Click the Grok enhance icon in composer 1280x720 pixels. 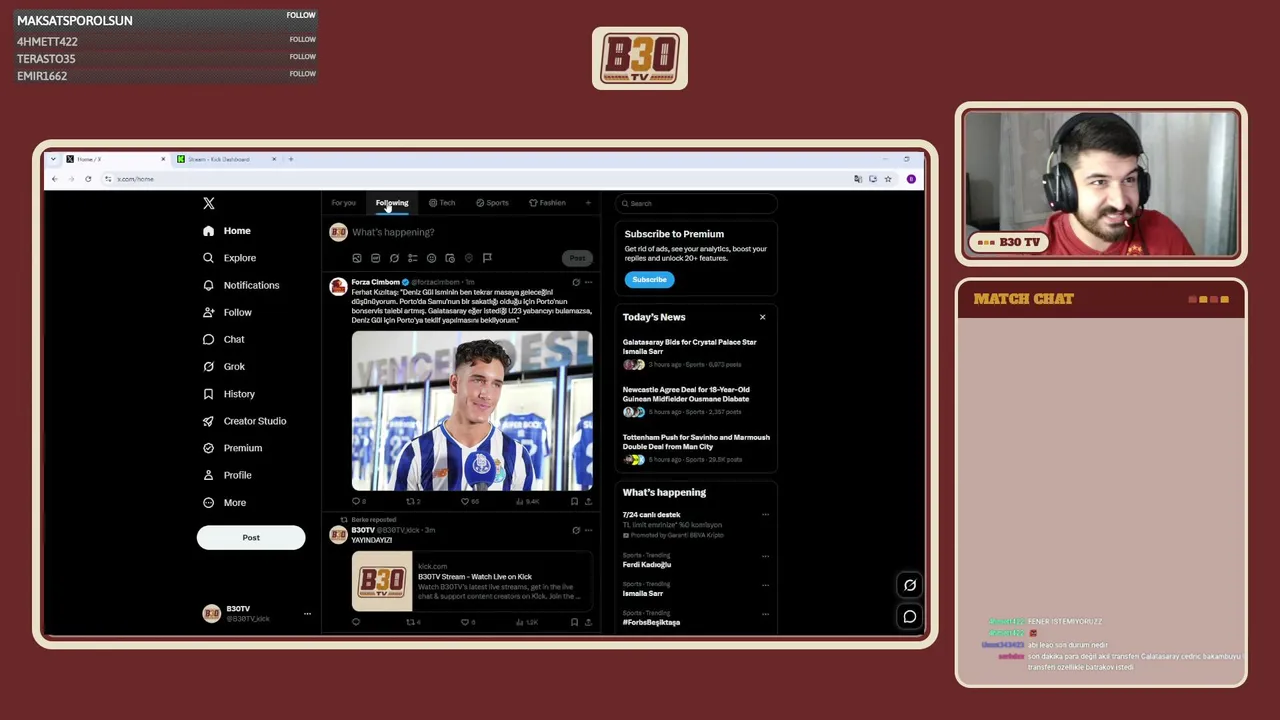pyautogui.click(x=394, y=258)
